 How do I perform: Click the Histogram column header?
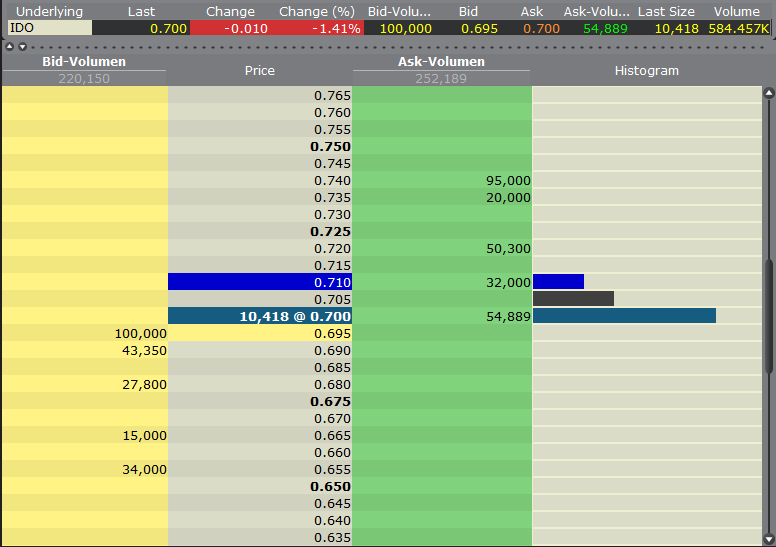tap(646, 71)
